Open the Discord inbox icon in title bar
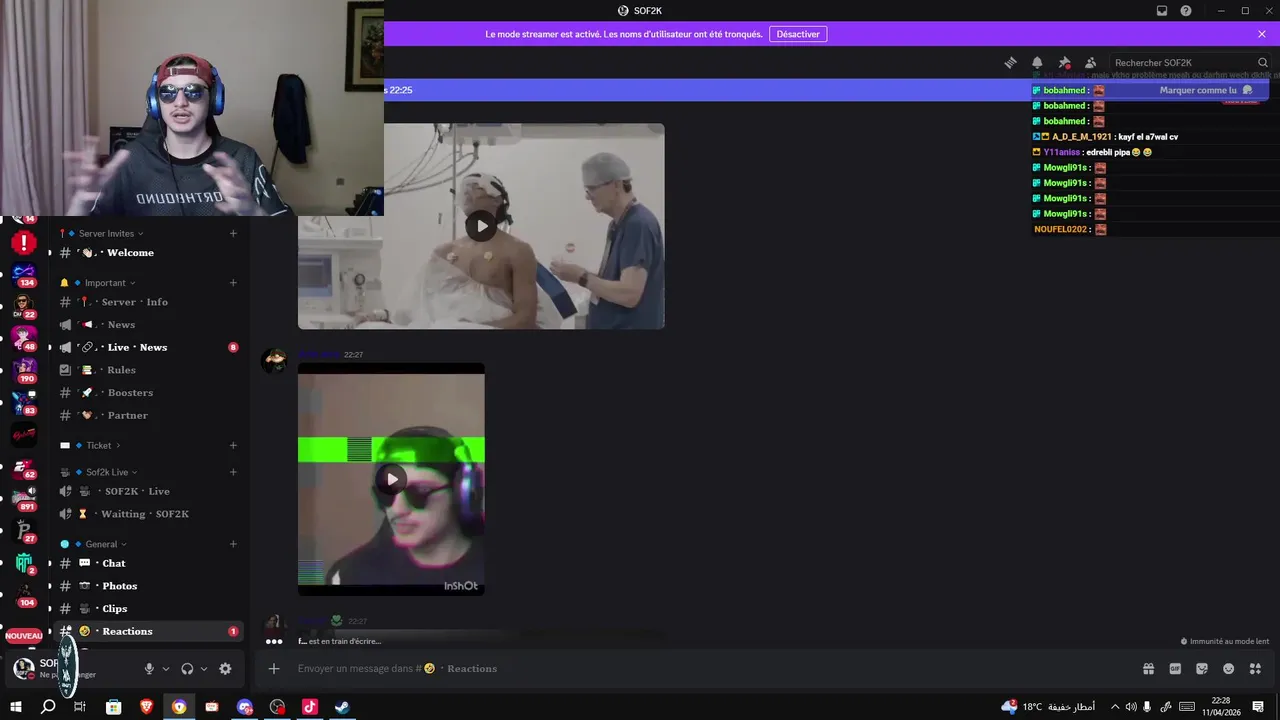 pyautogui.click(x=1162, y=11)
